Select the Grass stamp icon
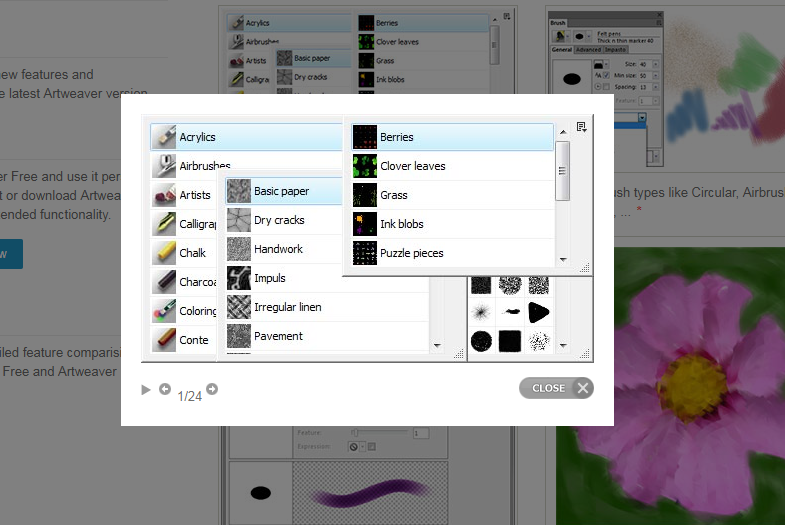The image size is (785, 525). (x=365, y=195)
